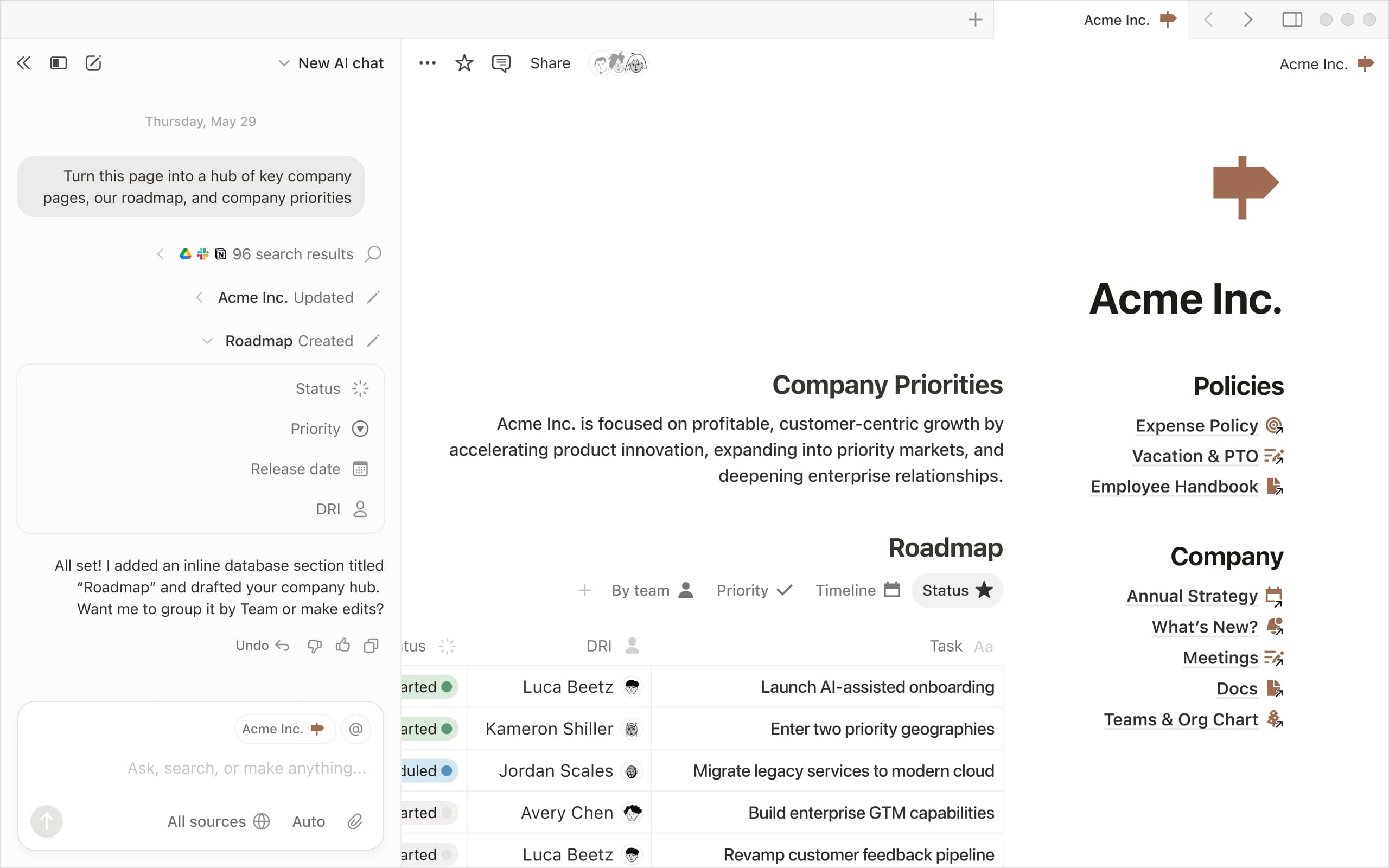
Task: Click the Ask, search, or make anything field
Action: coord(247,768)
